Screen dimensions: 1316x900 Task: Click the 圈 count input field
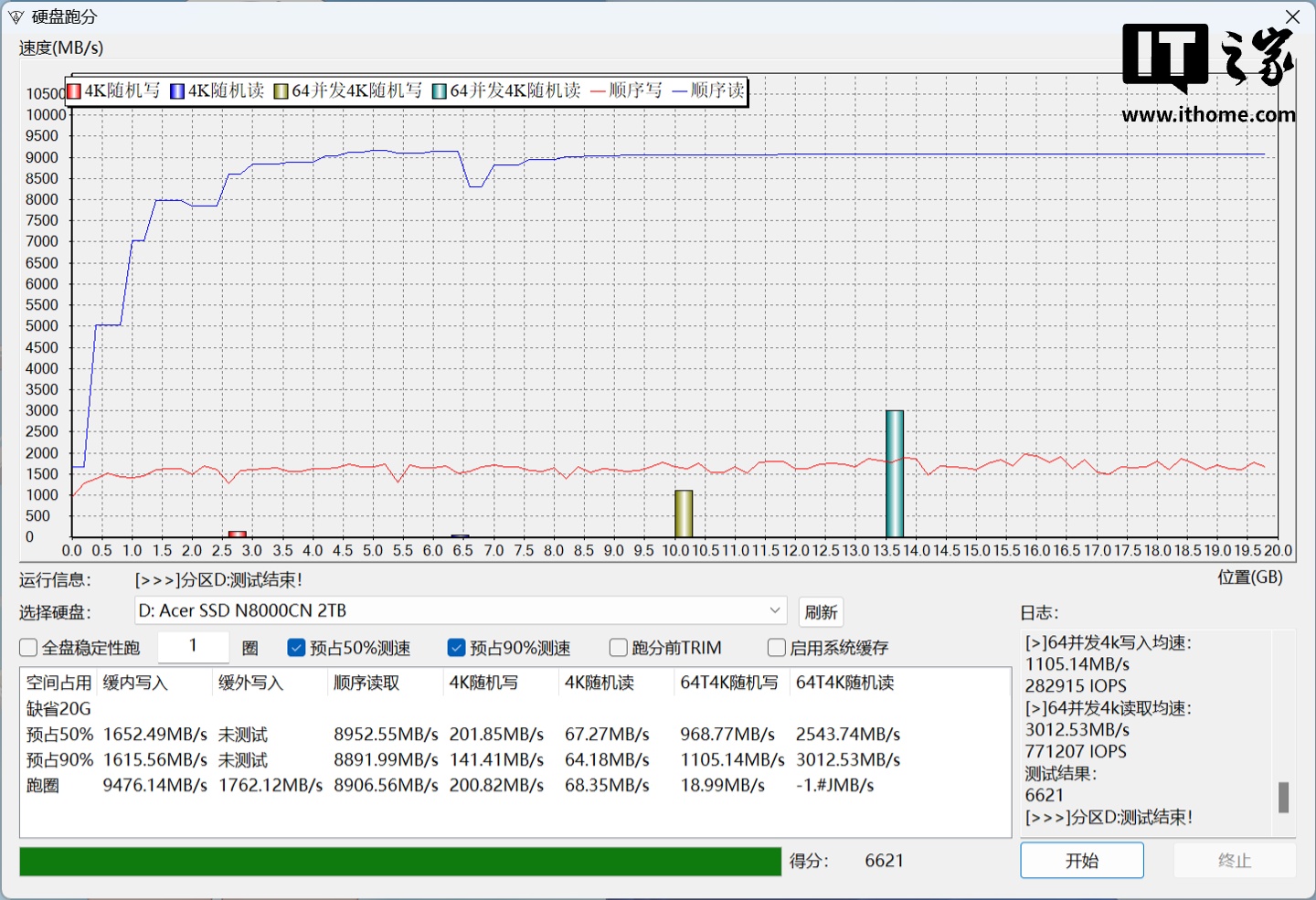pyautogui.click(x=193, y=647)
